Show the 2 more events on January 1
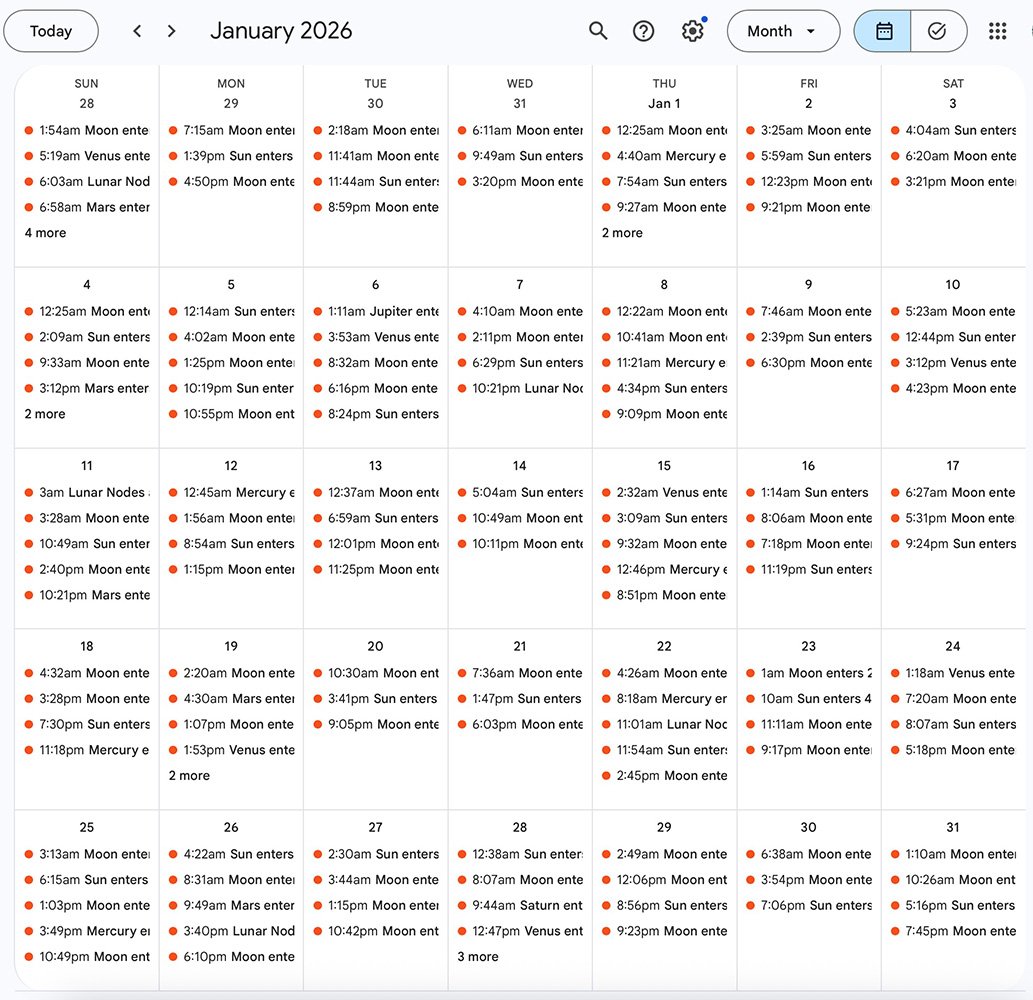The width and height of the screenshot is (1033, 1000). click(x=622, y=232)
